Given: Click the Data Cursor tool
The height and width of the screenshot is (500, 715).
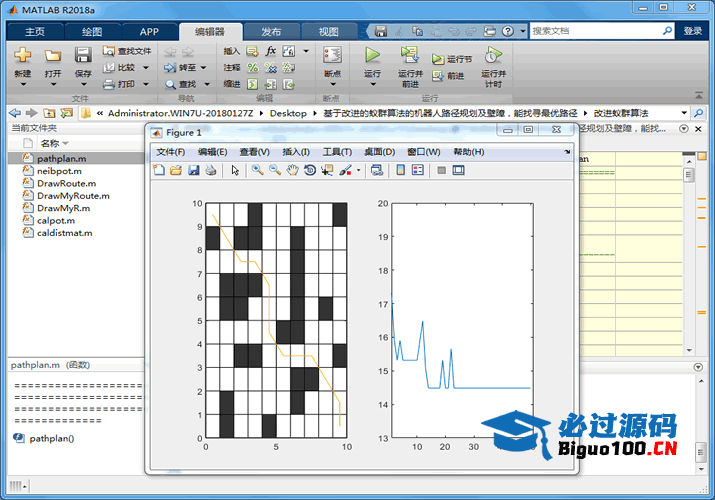Looking at the screenshot, I should pos(327,170).
